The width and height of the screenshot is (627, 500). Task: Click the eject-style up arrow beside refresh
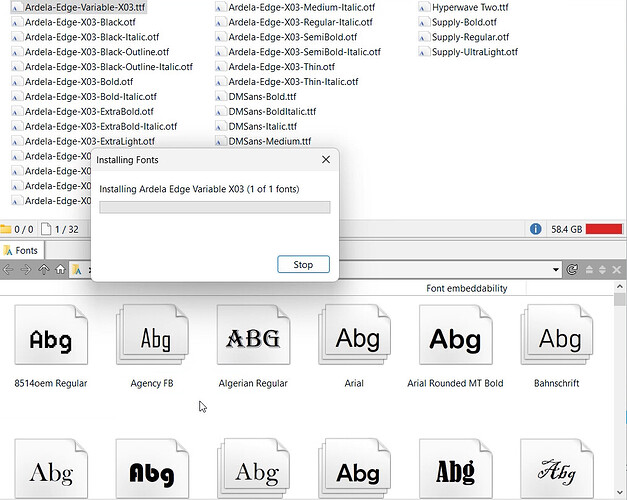[589, 270]
